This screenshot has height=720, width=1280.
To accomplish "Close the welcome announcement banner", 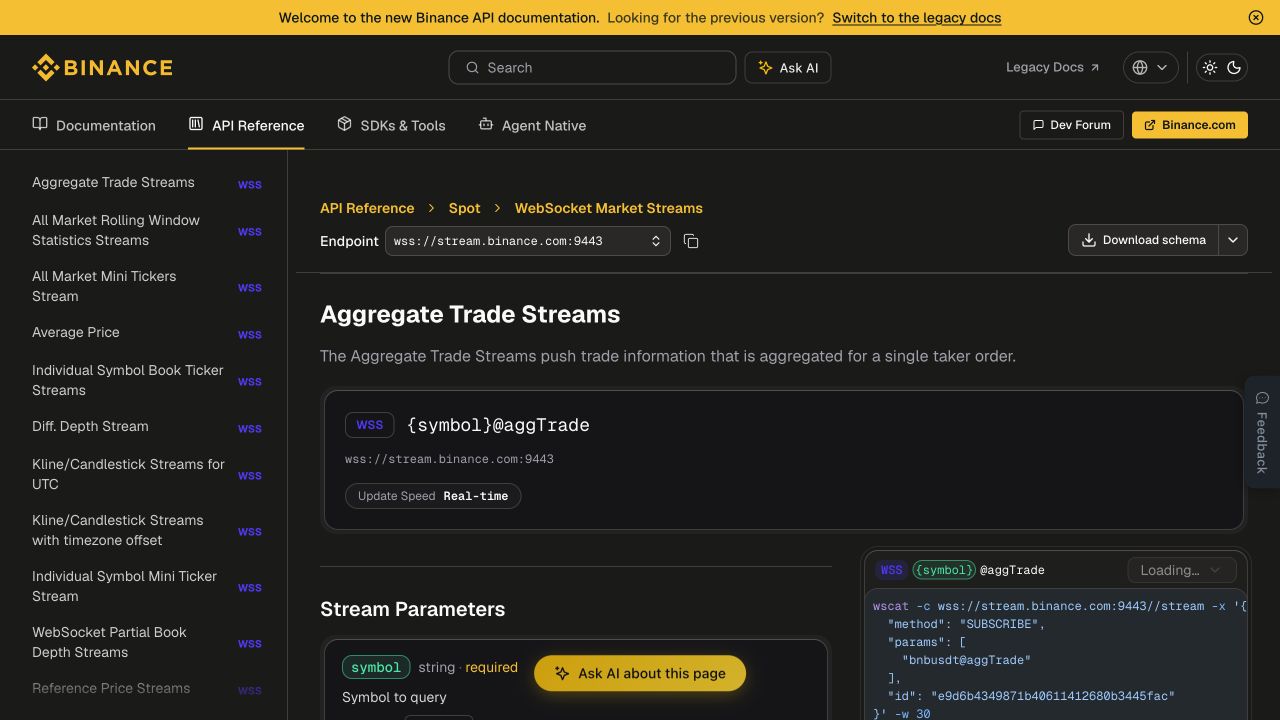I will tap(1256, 17).
